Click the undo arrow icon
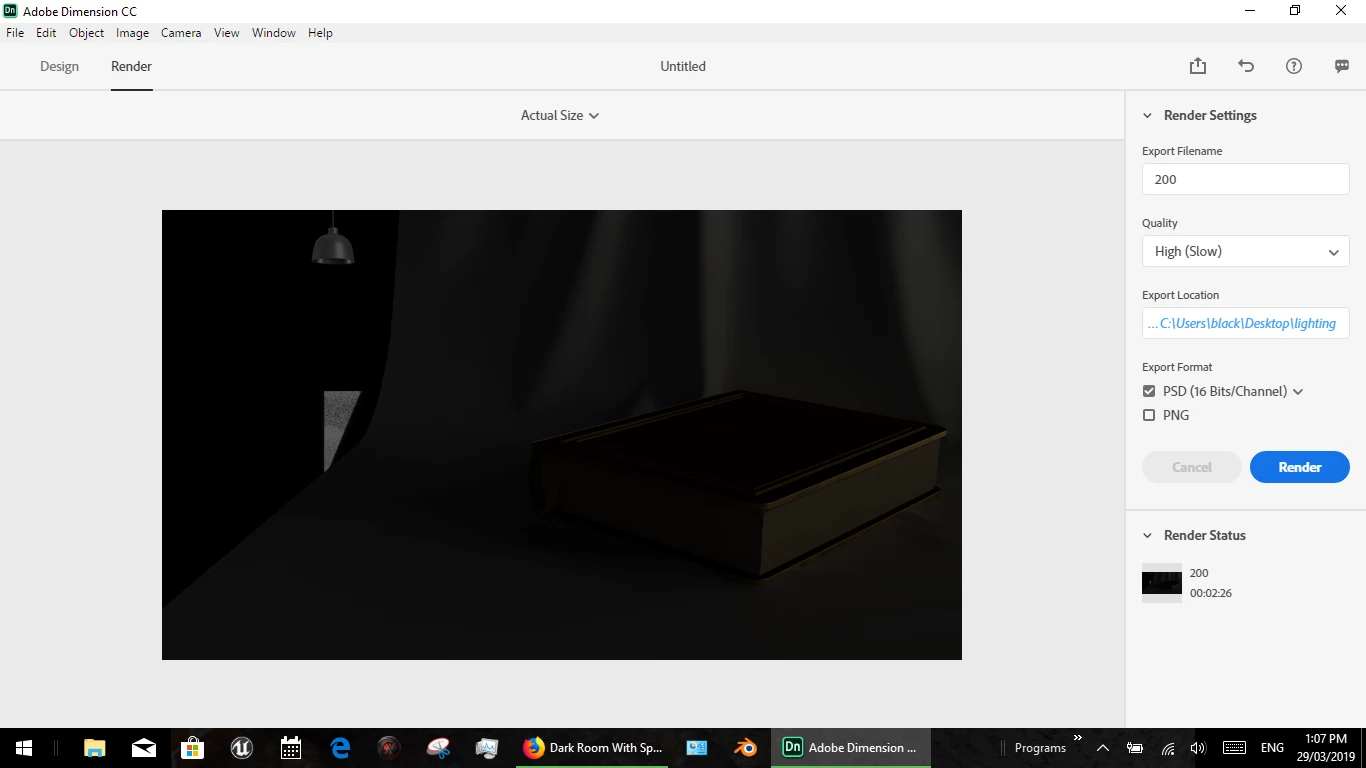The width and height of the screenshot is (1366, 768). coord(1246,66)
